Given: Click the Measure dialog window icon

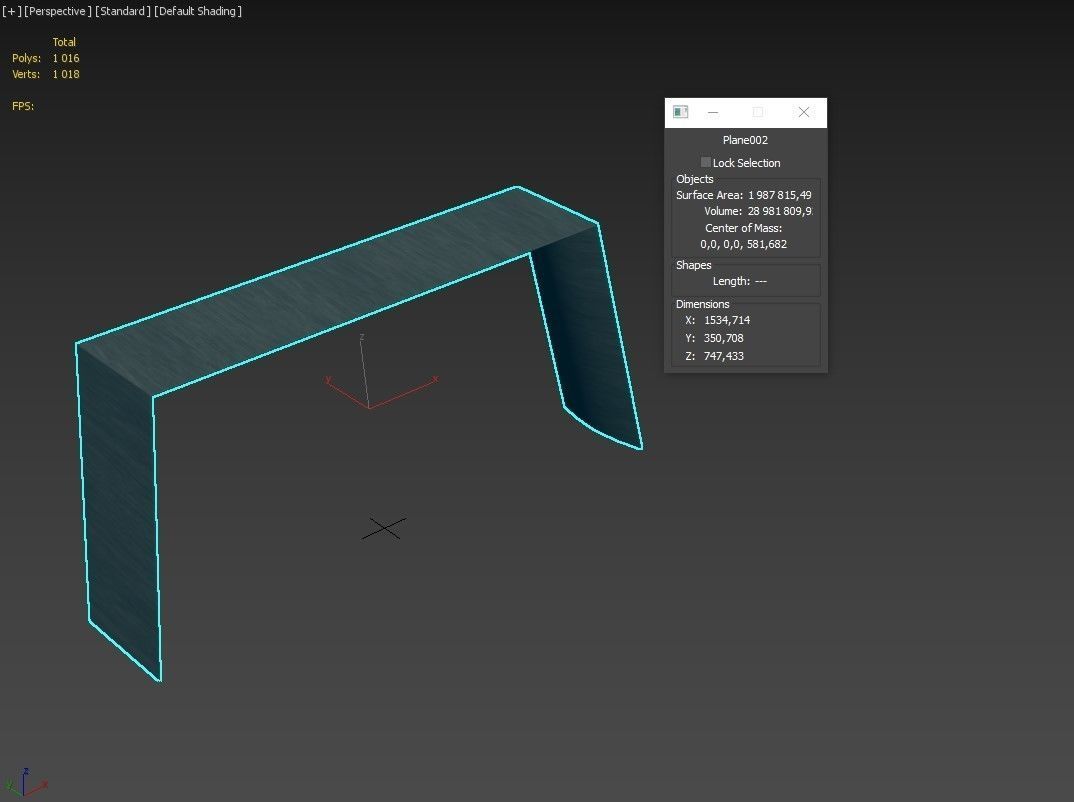Looking at the screenshot, I should [x=680, y=112].
